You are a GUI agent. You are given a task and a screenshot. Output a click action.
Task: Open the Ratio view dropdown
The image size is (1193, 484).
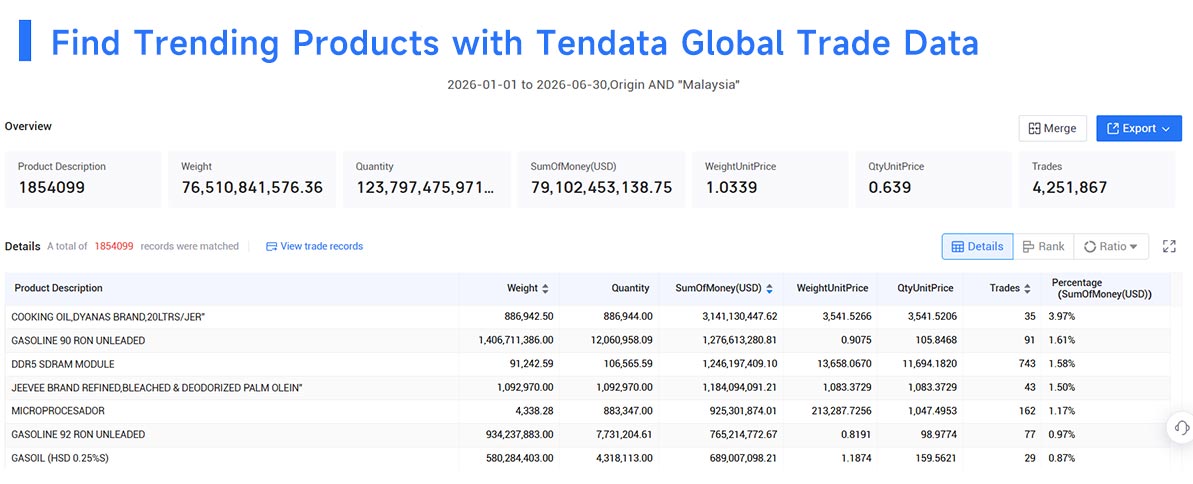tap(1110, 247)
